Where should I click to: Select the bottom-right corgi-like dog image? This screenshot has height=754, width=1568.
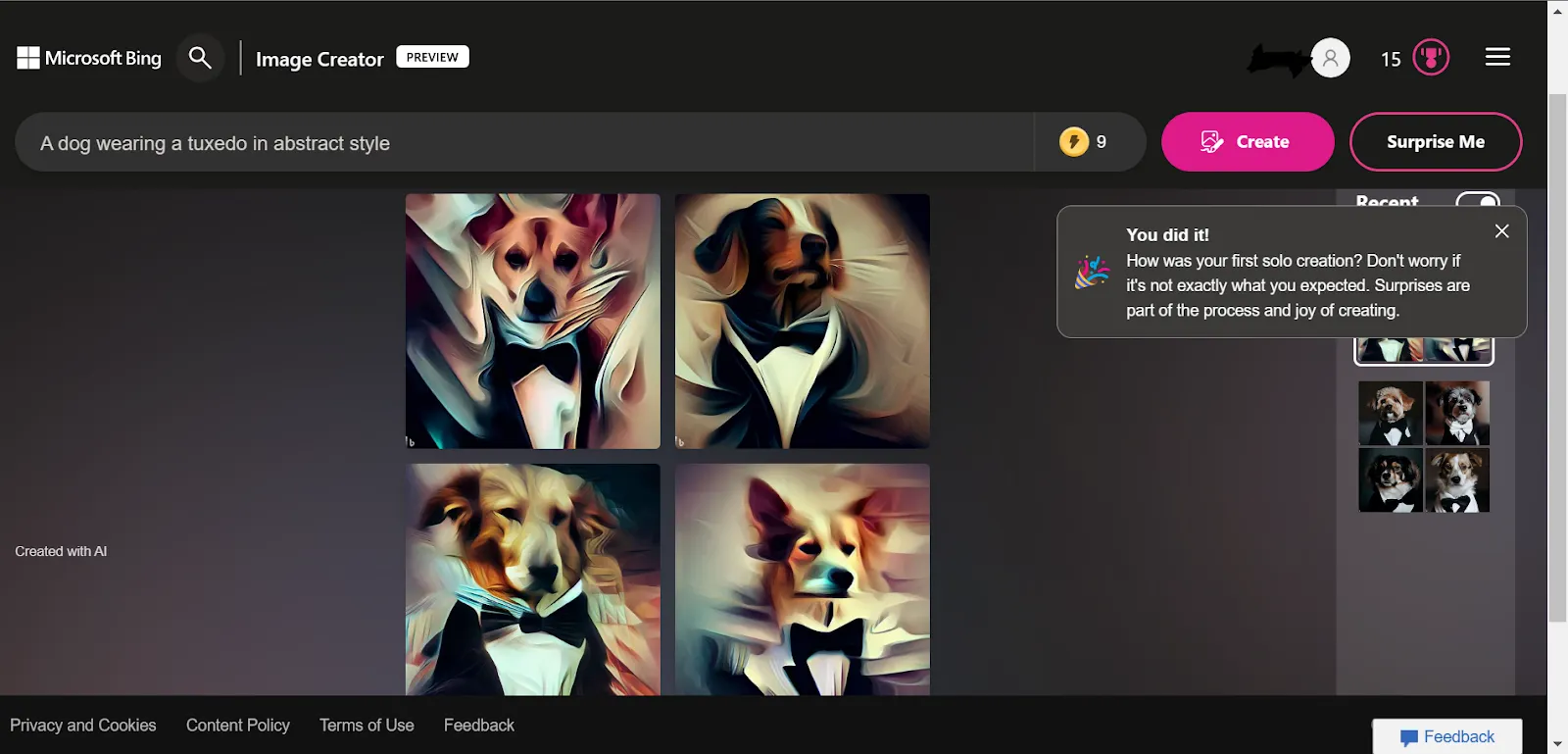(802, 579)
